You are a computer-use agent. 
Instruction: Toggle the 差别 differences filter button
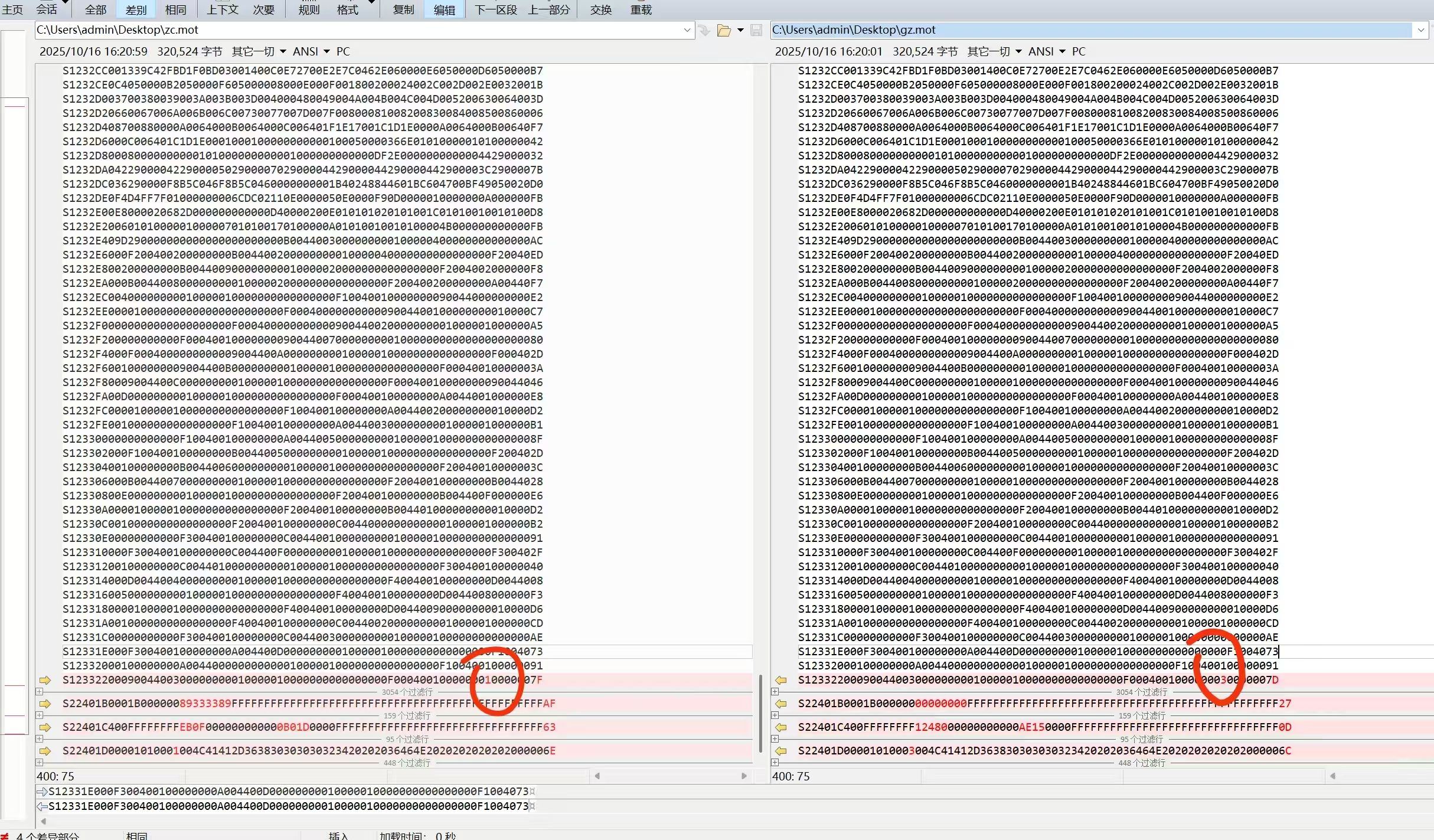[136, 9]
